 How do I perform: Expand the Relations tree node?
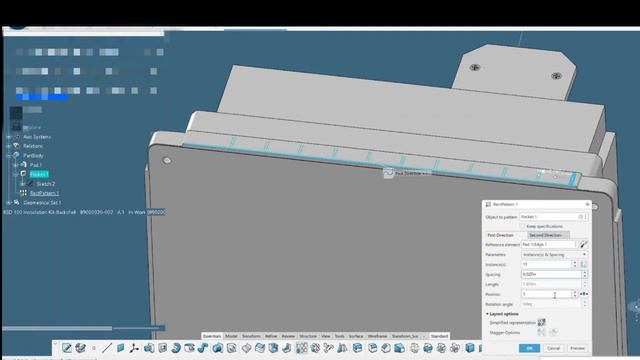9,146
